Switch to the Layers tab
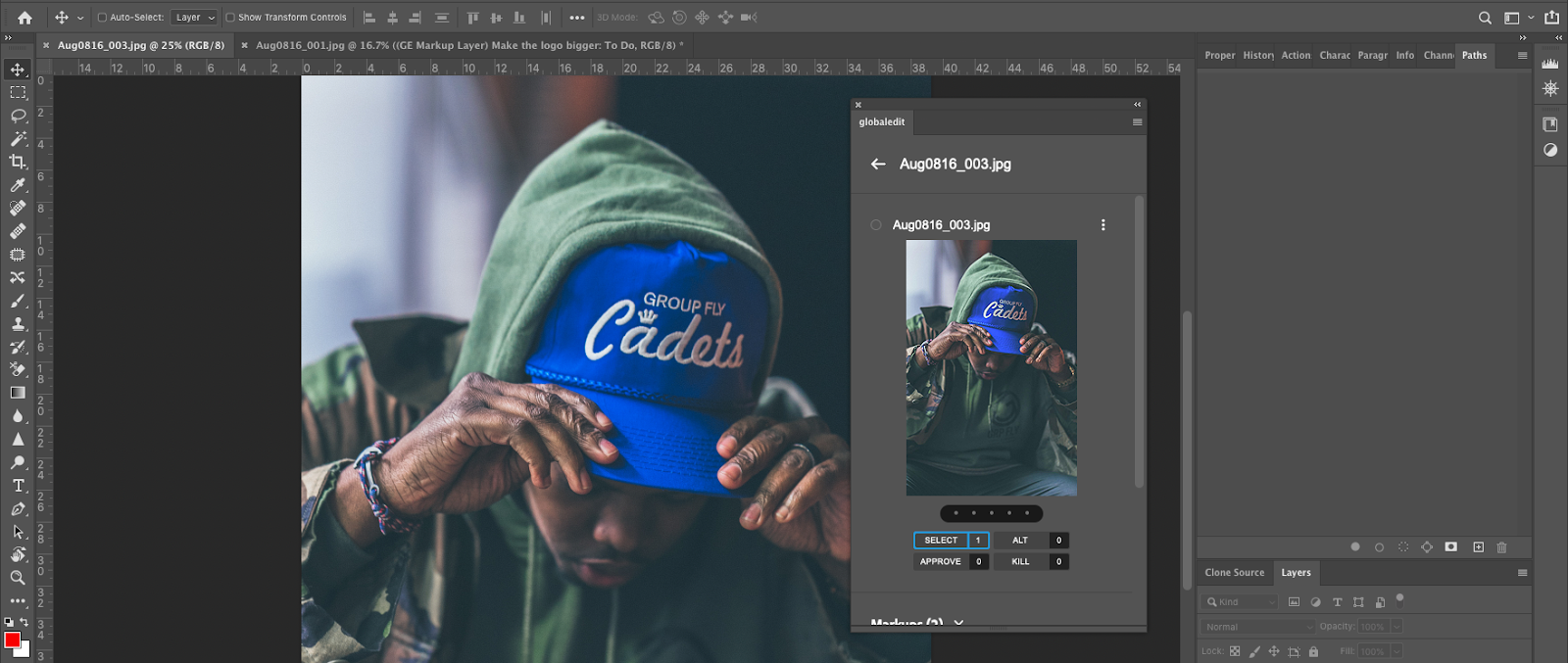The height and width of the screenshot is (663, 1568). (x=1296, y=573)
